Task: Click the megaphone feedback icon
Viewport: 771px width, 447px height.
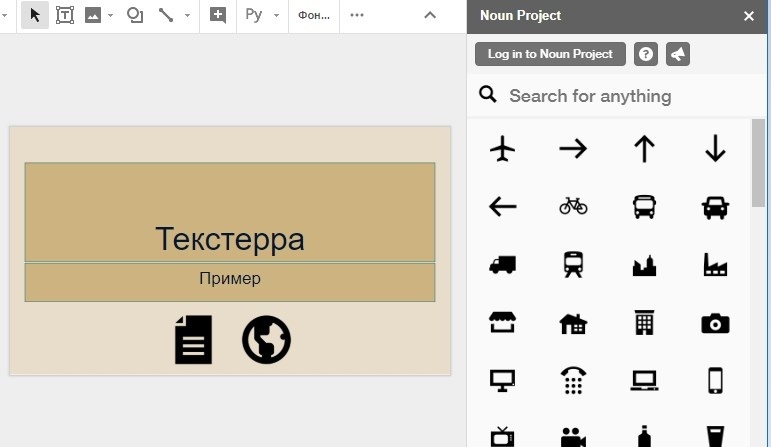Action: pyautogui.click(x=678, y=54)
